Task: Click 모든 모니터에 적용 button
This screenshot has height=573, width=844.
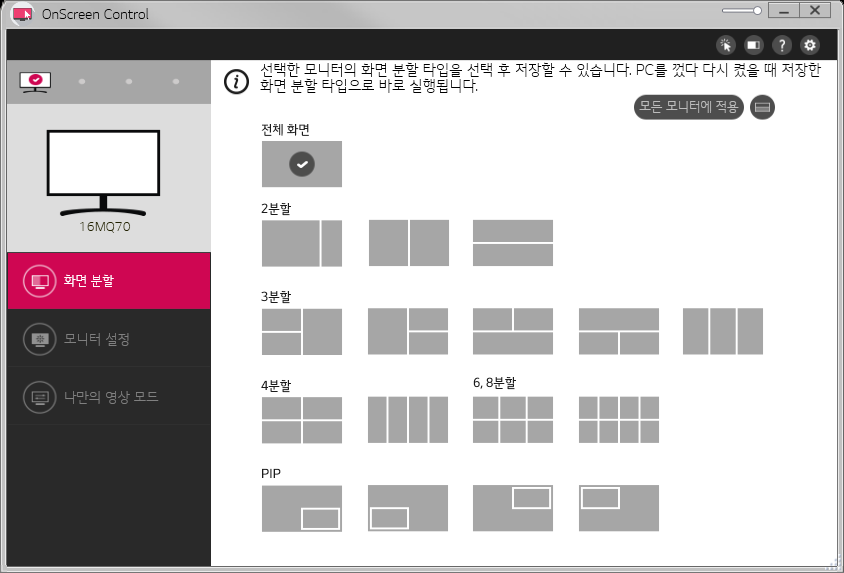Action: (688, 107)
